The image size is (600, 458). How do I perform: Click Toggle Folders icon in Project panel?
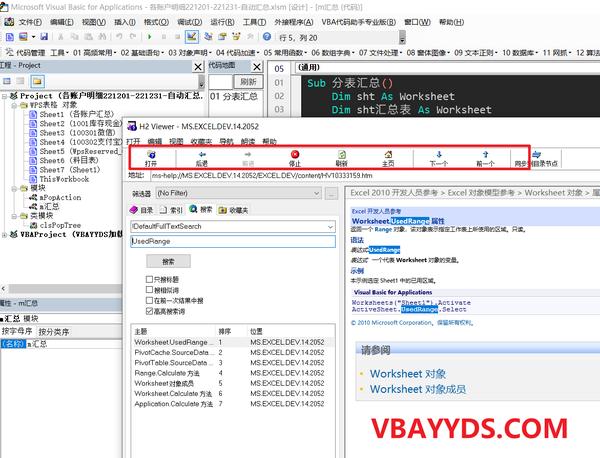(37, 81)
